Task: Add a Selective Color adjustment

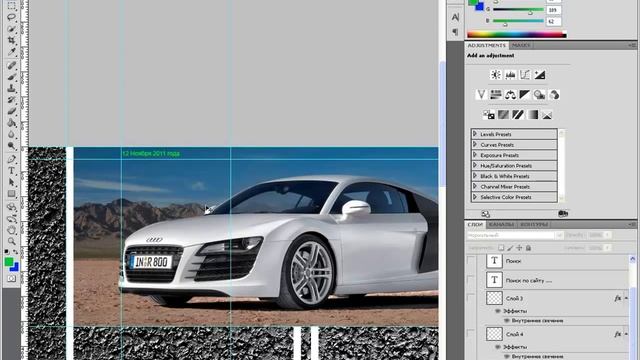Action: tap(547, 115)
